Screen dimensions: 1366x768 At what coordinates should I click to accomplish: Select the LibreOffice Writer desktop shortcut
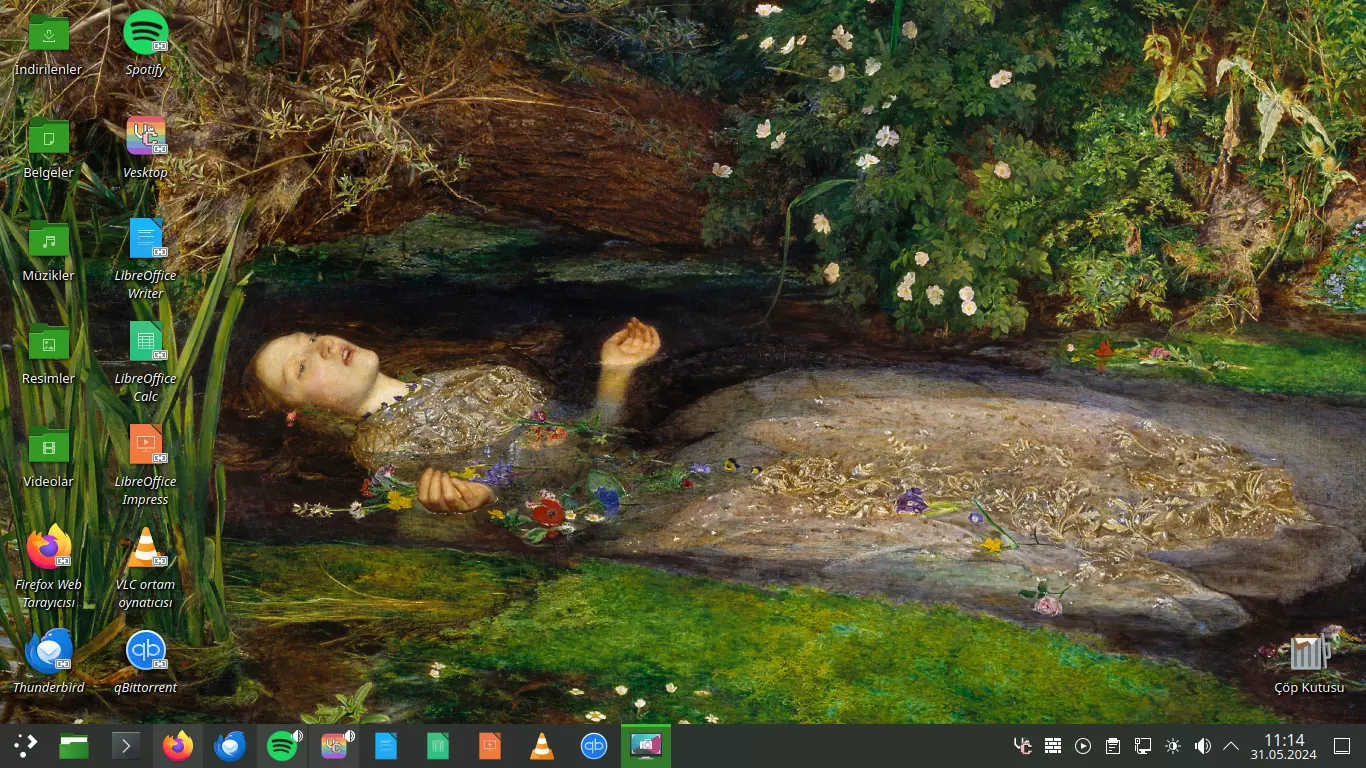click(x=146, y=259)
